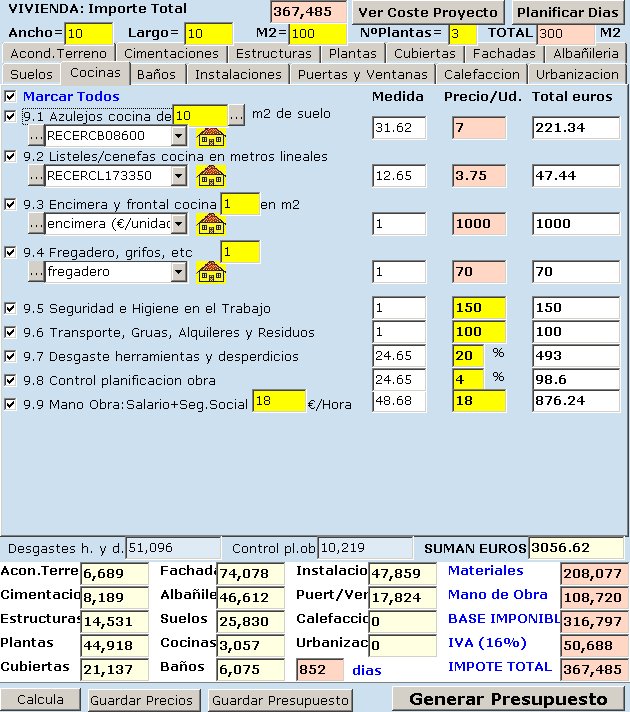Viewport: 630px width, 712px height.
Task: Click Planificar Dias button
Action: [x=568, y=12]
